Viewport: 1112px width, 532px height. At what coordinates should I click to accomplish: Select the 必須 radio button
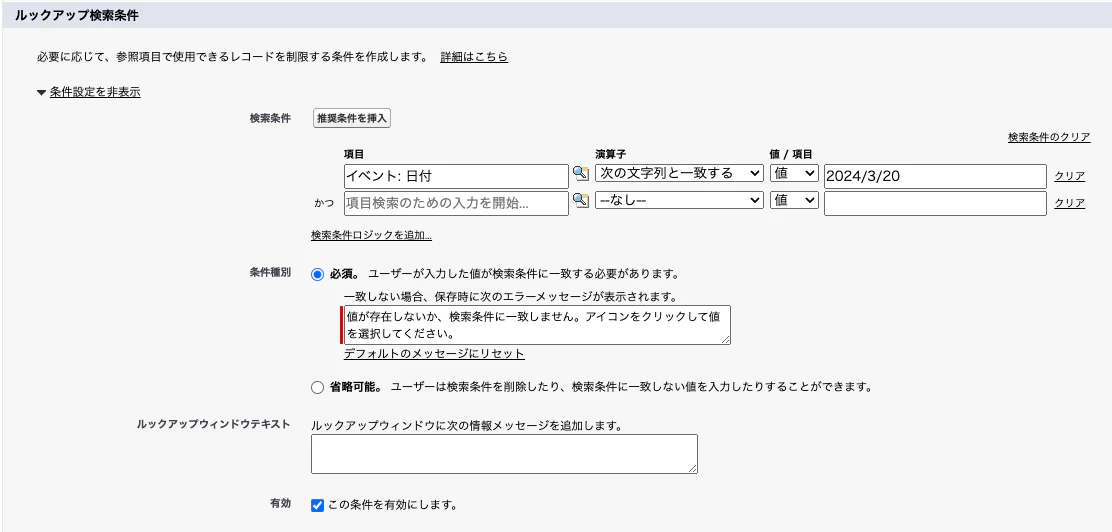pos(318,275)
